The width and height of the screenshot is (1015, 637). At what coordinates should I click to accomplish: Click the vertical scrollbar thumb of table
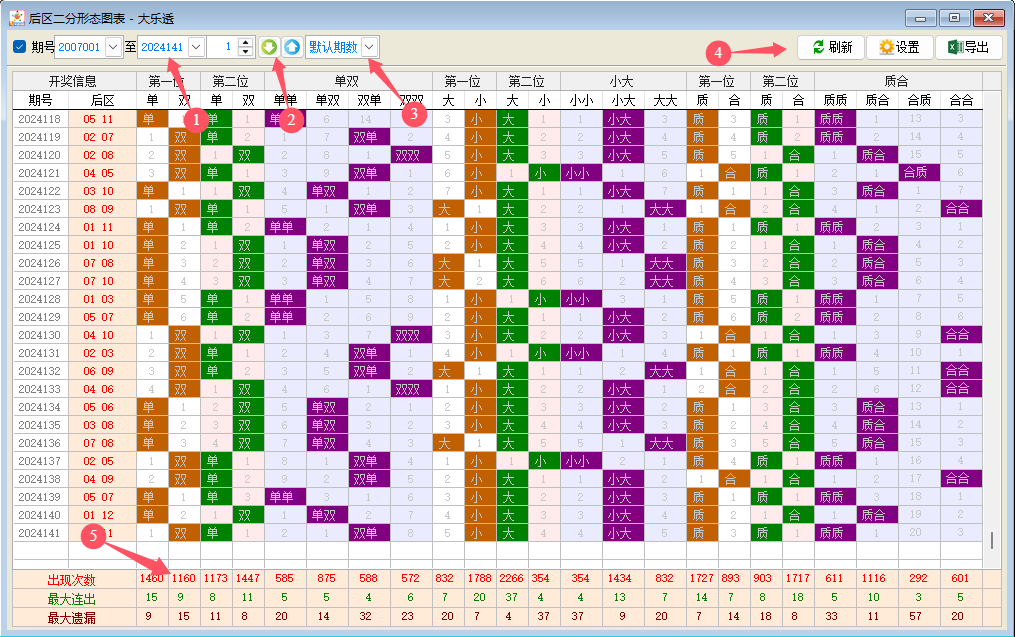[x=992, y=541]
